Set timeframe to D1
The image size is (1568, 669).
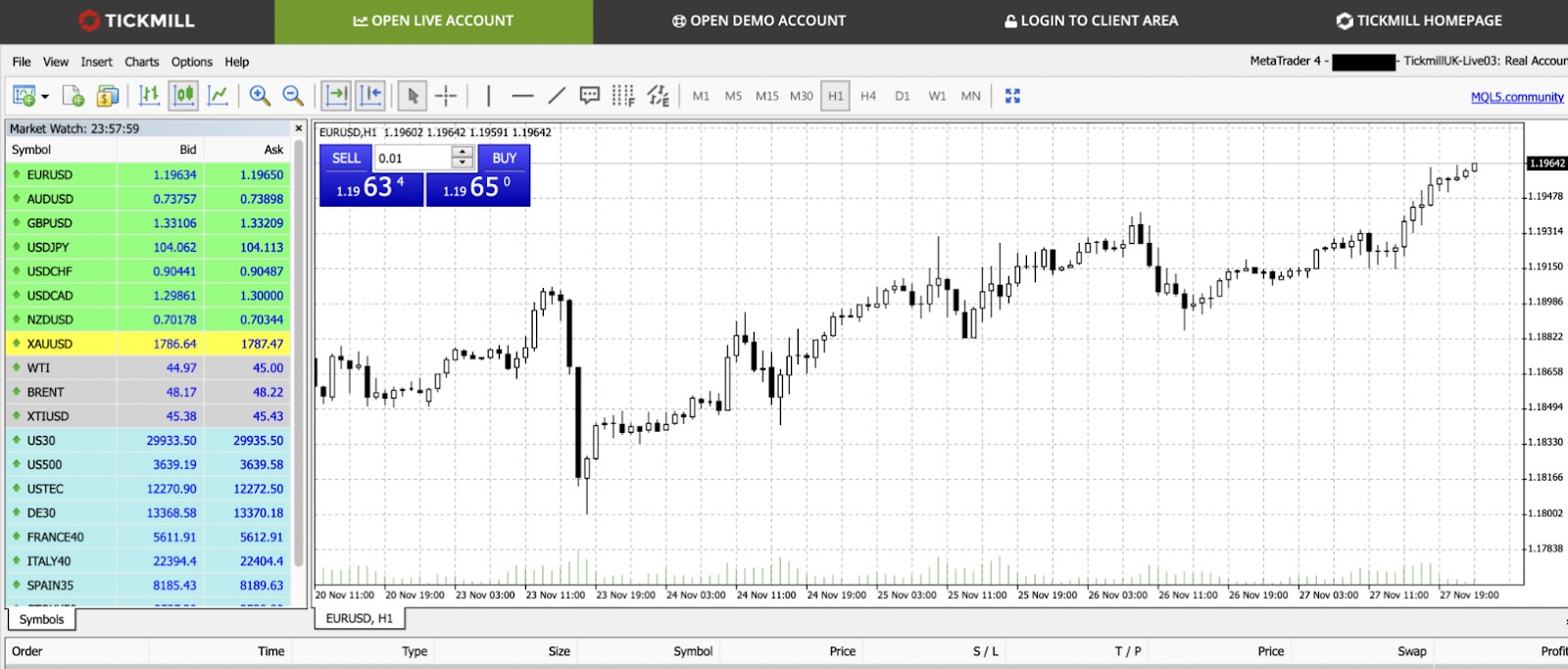903,96
